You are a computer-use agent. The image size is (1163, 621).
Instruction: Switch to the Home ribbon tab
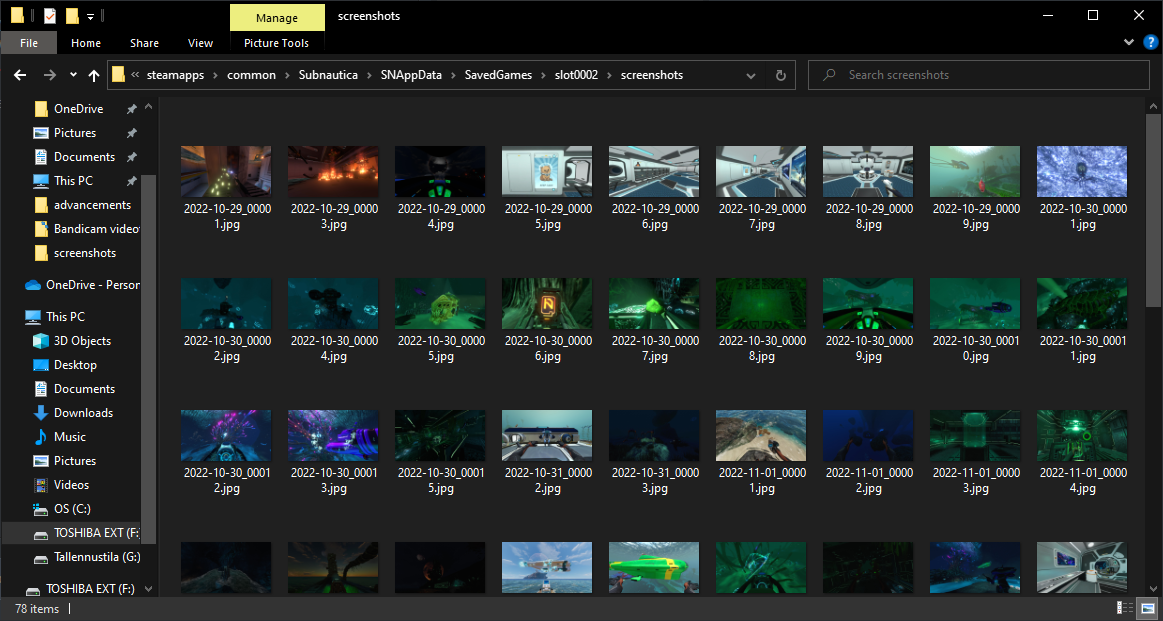coord(86,43)
